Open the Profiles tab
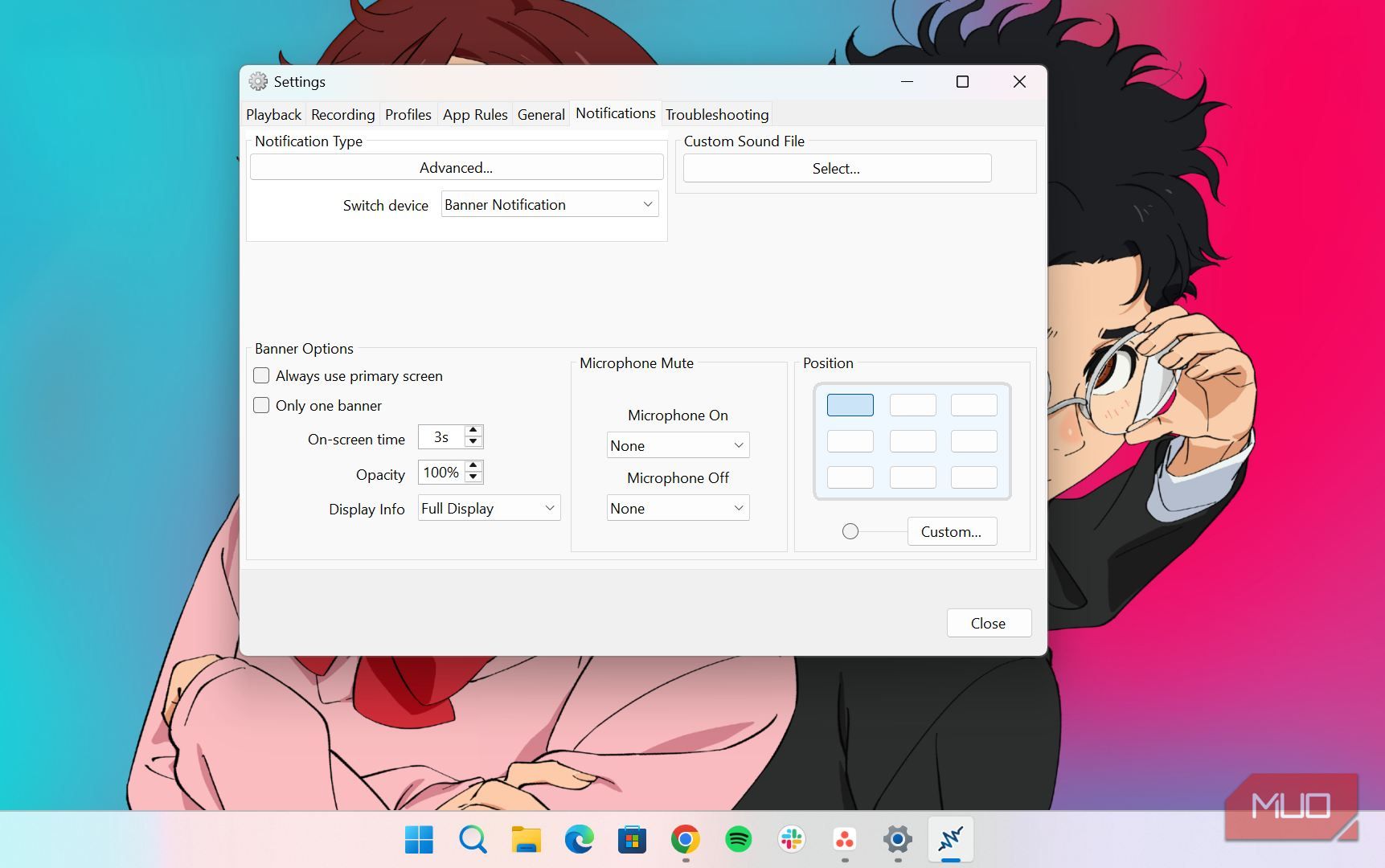Viewport: 1385px width, 868px height. point(408,114)
